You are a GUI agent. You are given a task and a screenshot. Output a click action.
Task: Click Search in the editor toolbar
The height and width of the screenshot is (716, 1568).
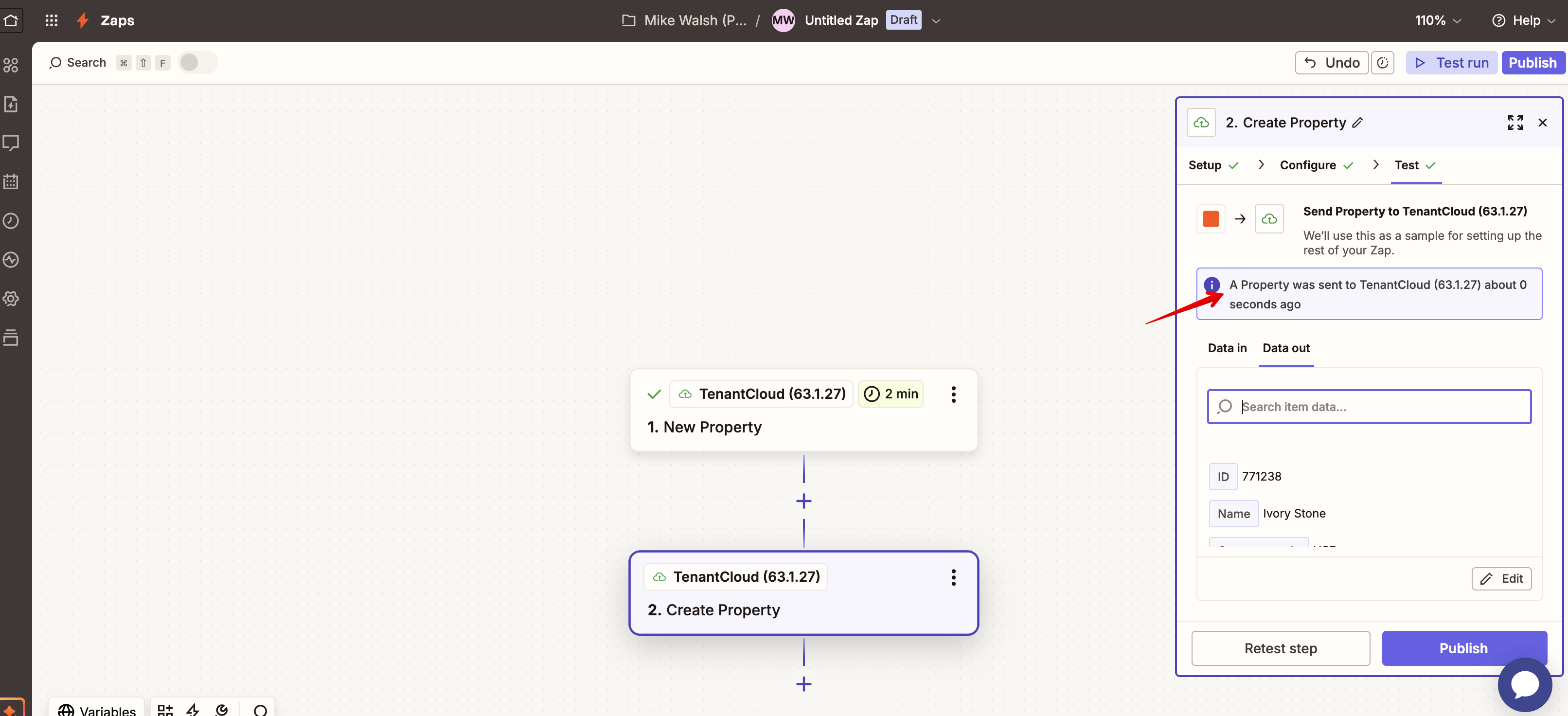click(78, 62)
